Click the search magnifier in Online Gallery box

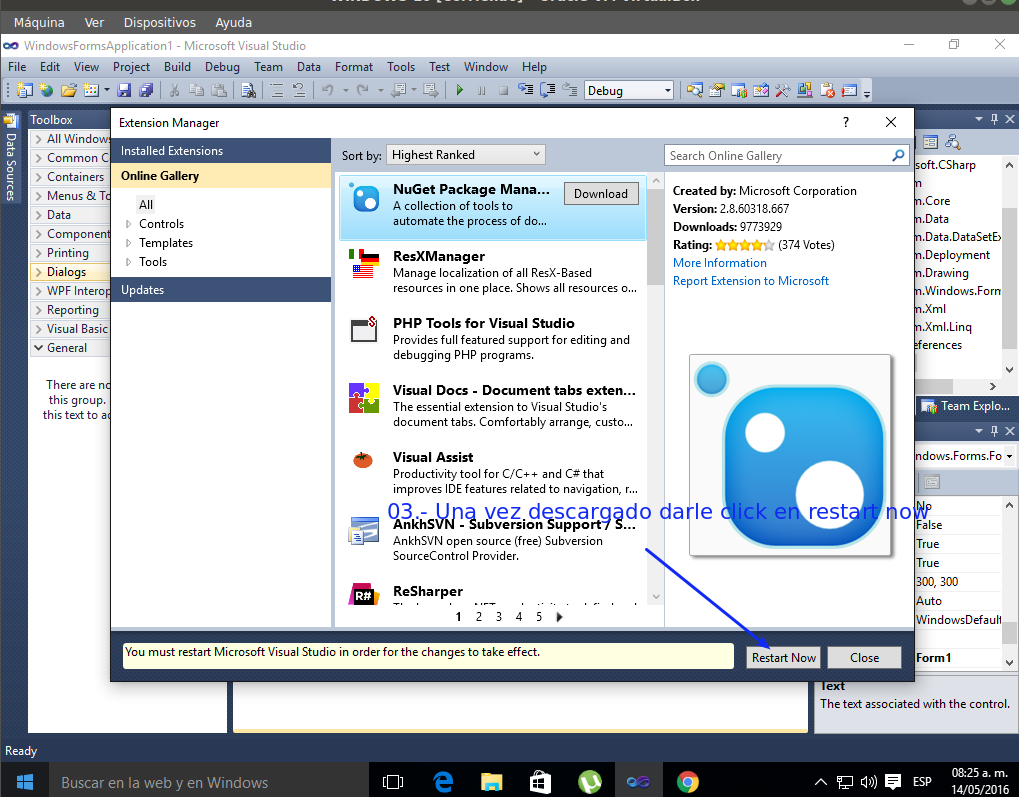898,155
